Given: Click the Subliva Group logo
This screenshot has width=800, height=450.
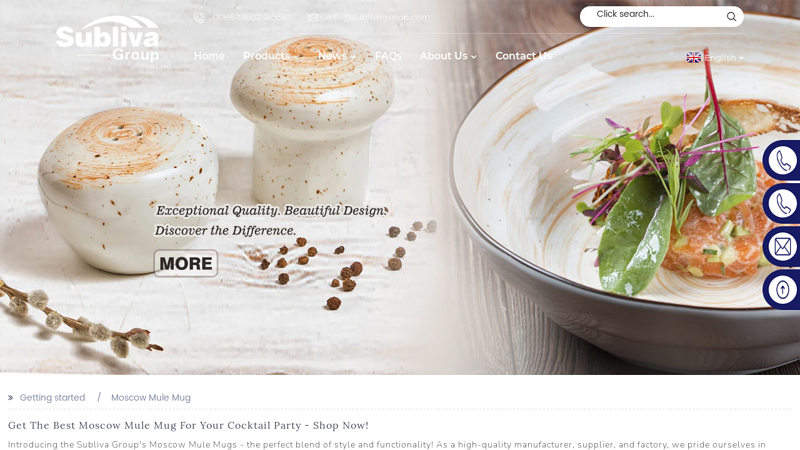Looking at the screenshot, I should pyautogui.click(x=108, y=39).
